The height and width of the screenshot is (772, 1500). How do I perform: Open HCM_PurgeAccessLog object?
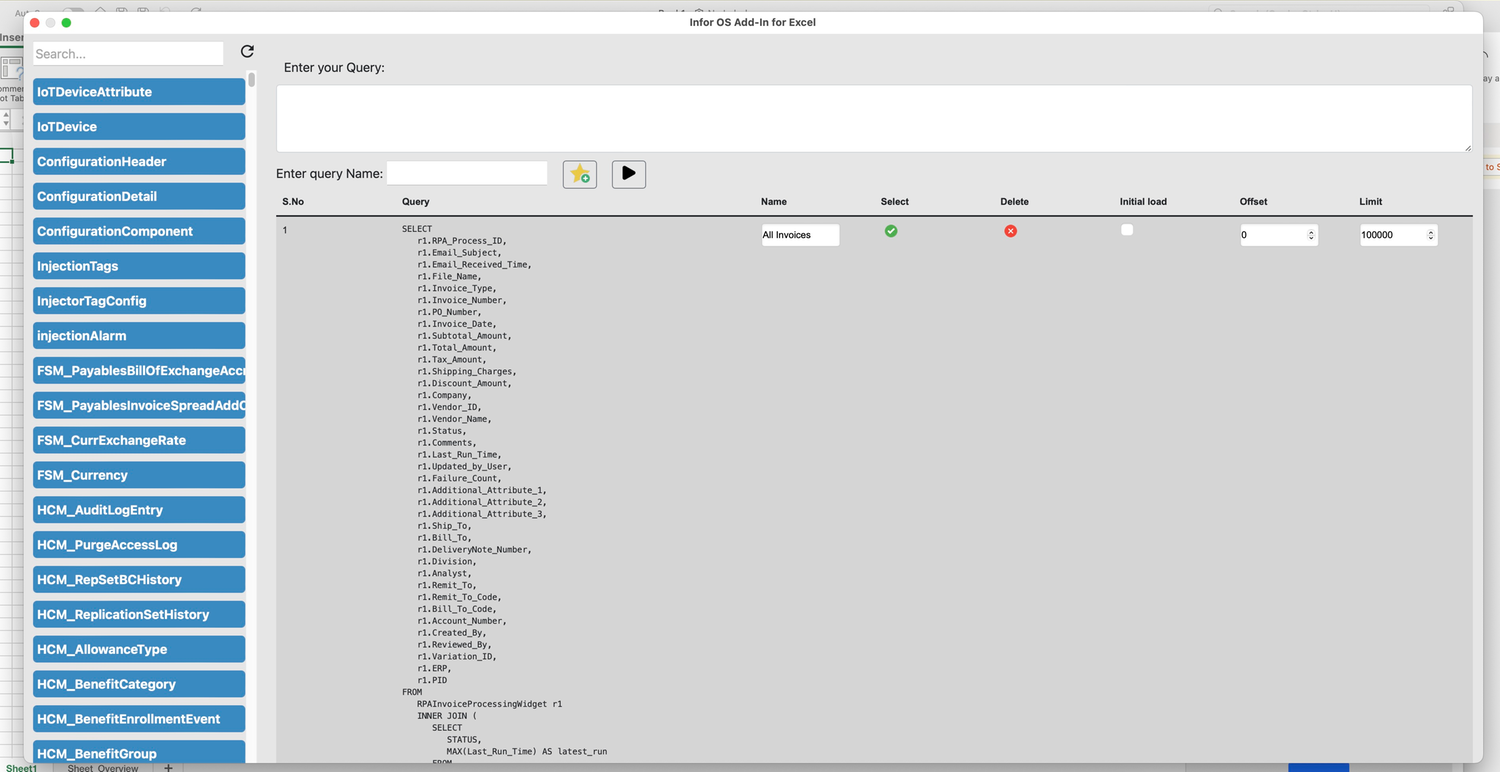(x=139, y=545)
